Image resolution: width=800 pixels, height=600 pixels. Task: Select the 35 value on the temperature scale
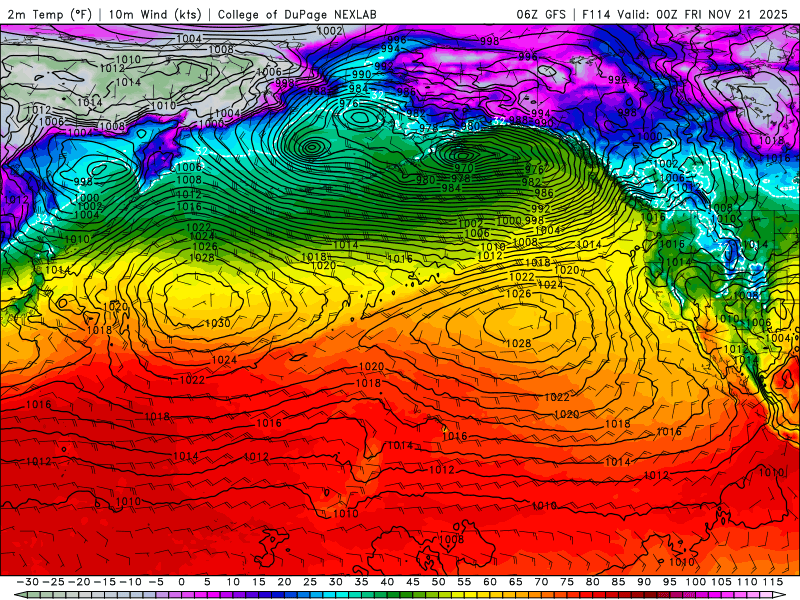pos(361,582)
